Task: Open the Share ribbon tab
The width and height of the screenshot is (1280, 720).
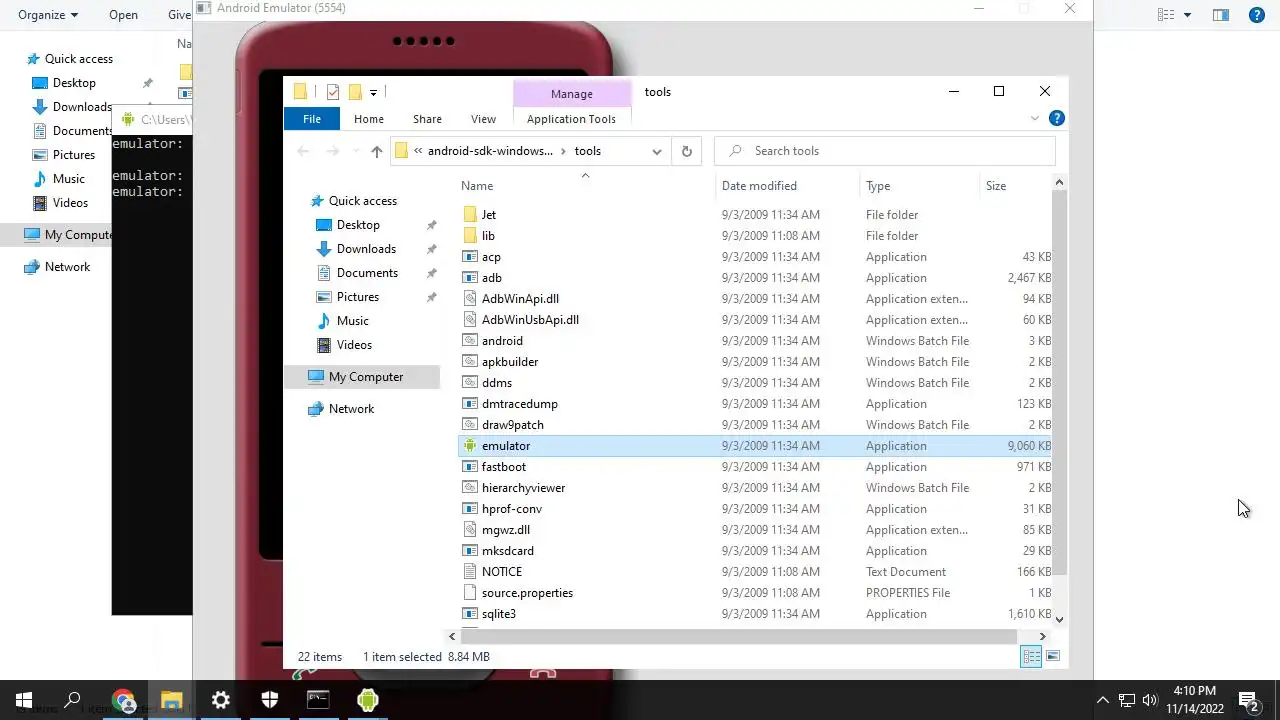Action: [427, 119]
